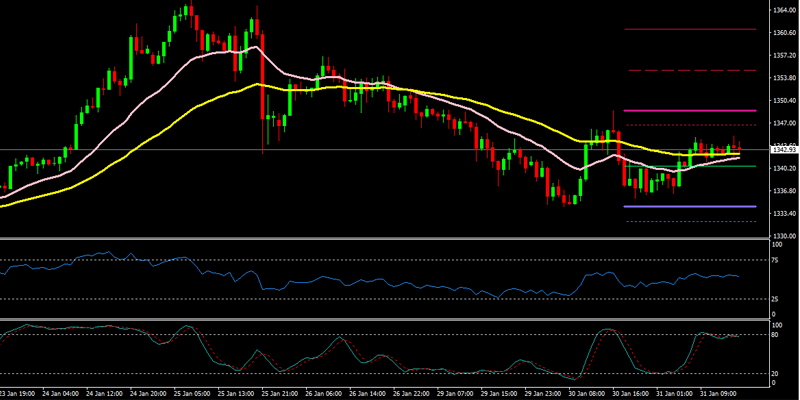
Task: Click the solid blue-violet support line
Action: [x=690, y=206]
